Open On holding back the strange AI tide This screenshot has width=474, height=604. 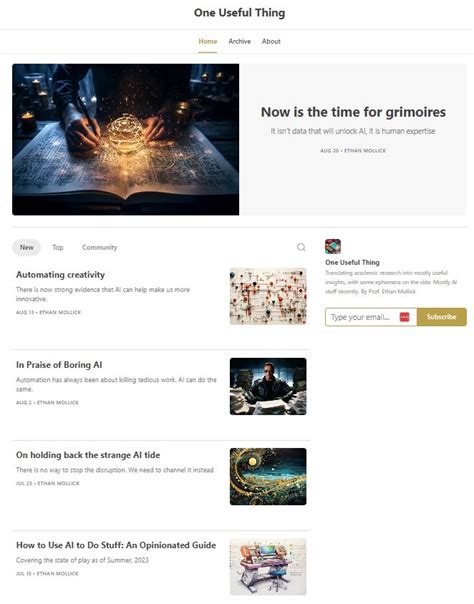coord(88,455)
